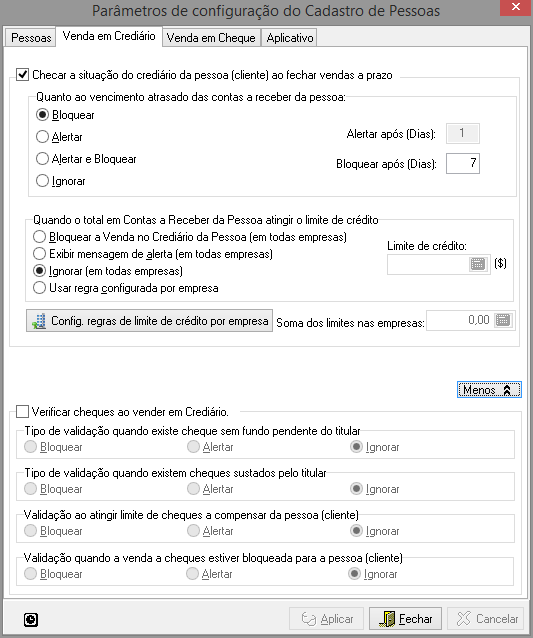Viewport: 533px width, 638px height.
Task: Enable Verificar cheques ao vender em Crediário
Action: 22,412
